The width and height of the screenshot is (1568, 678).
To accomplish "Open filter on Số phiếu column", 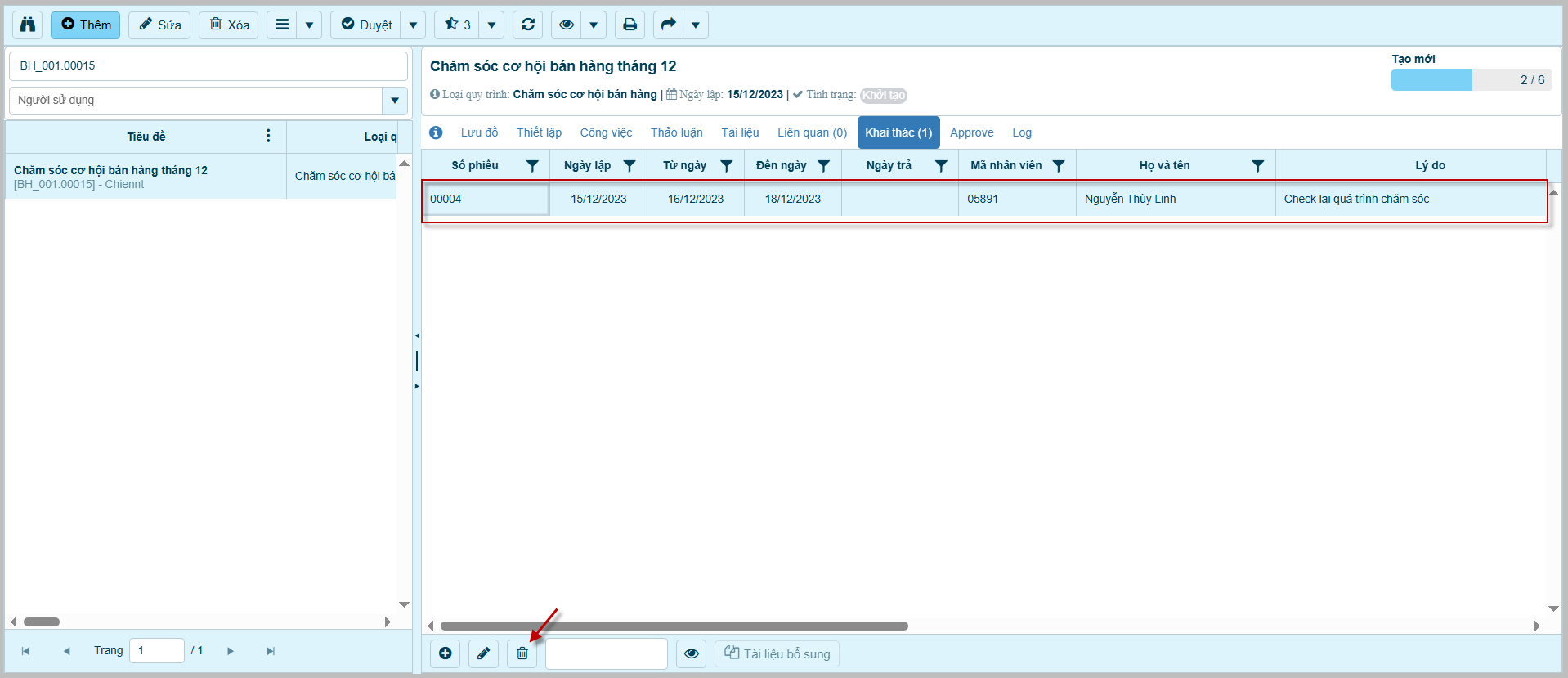I will pos(532,166).
